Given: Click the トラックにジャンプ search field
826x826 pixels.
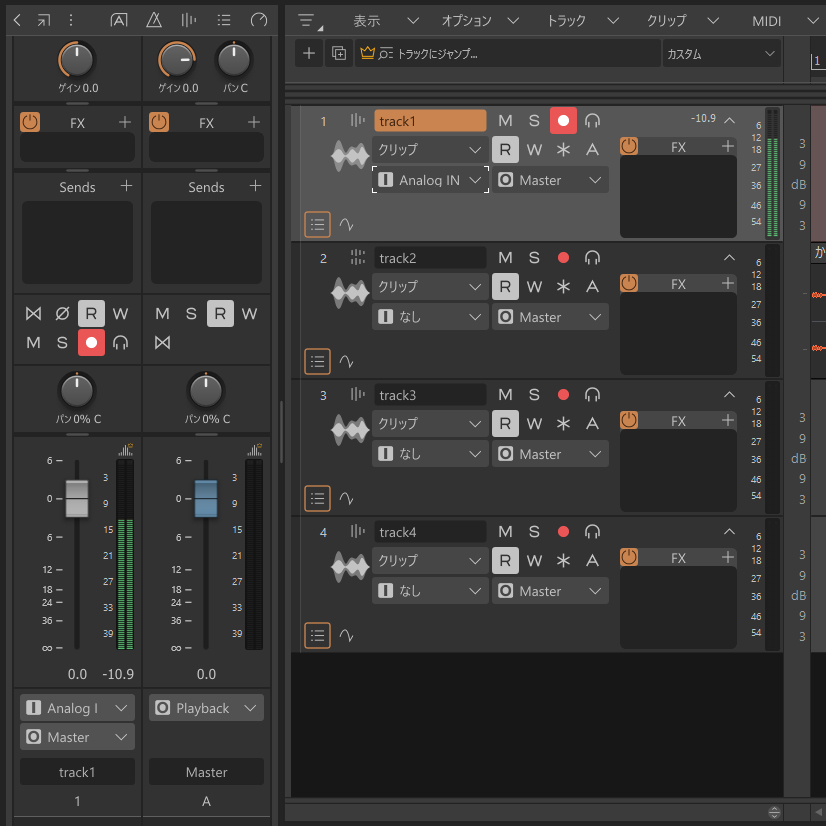Looking at the screenshot, I should tap(508, 53).
